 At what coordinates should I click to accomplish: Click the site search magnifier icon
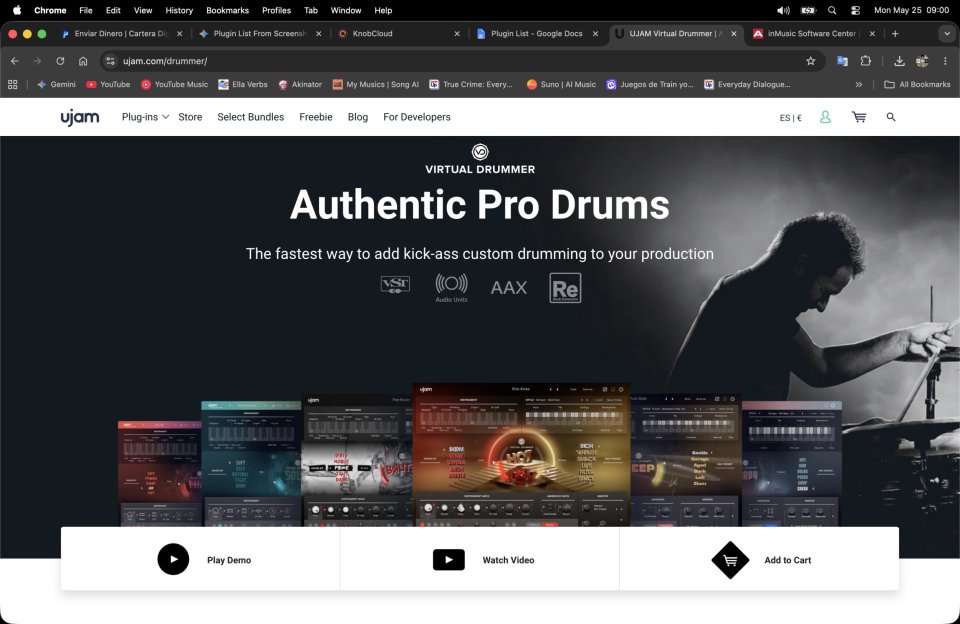click(891, 117)
